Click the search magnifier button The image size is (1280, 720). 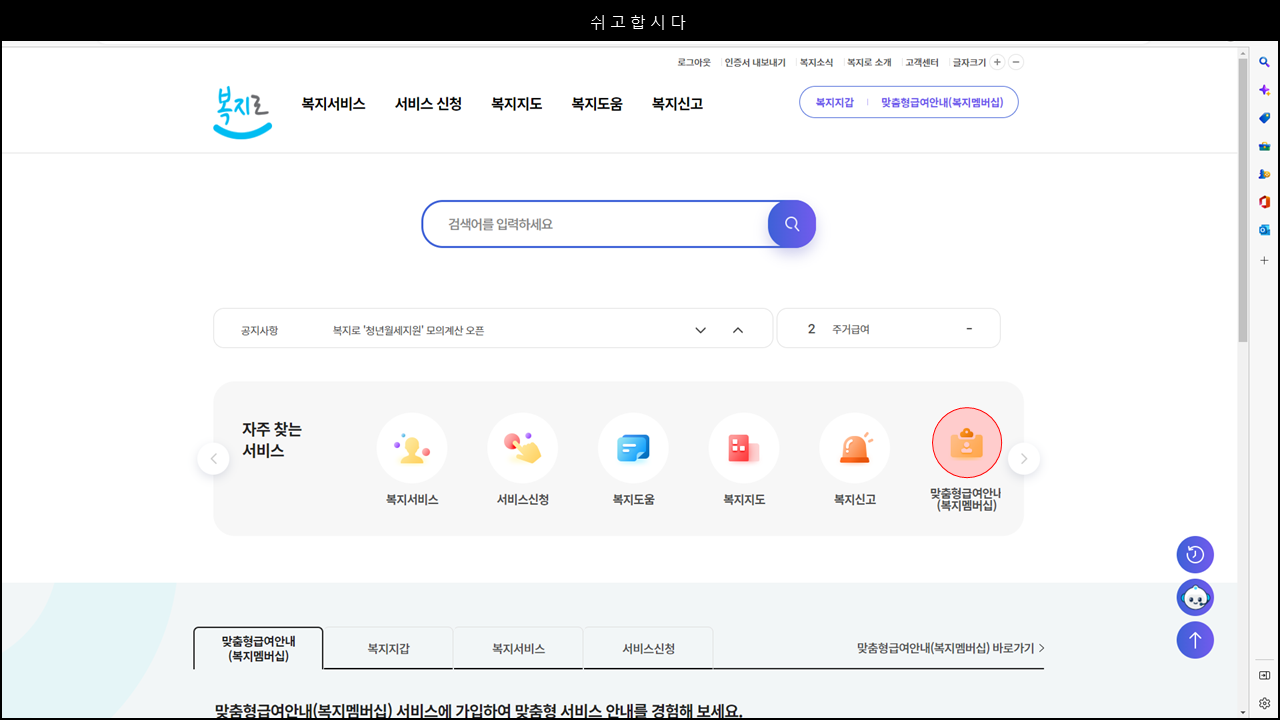[x=792, y=224]
